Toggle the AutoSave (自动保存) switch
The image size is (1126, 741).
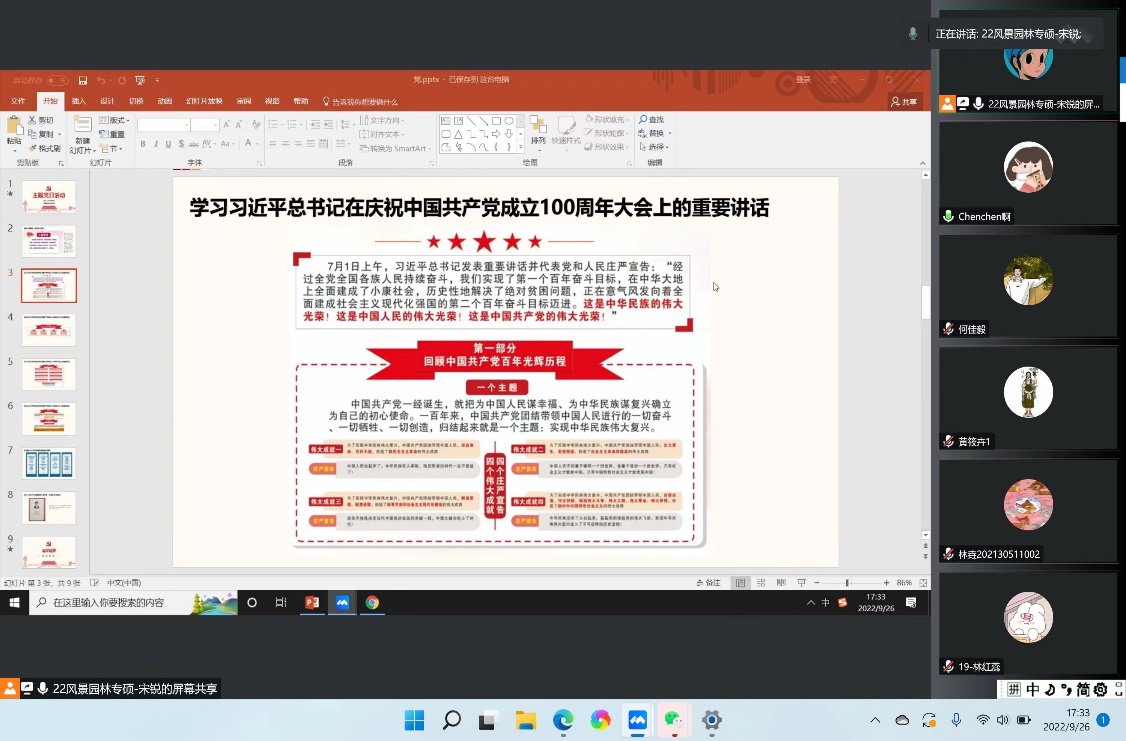click(x=56, y=80)
